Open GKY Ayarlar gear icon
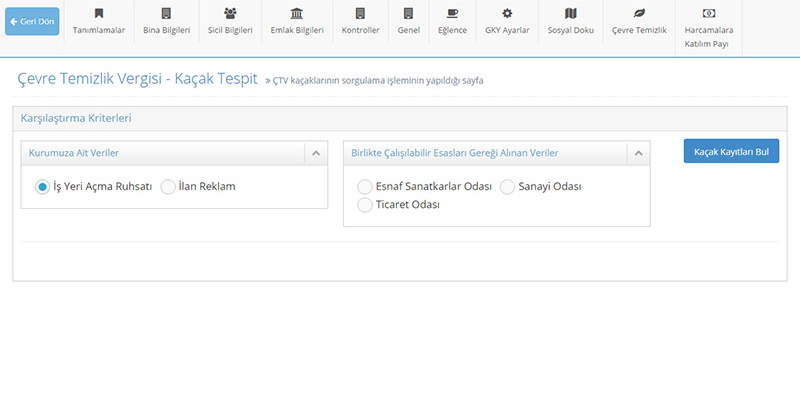 pos(507,13)
